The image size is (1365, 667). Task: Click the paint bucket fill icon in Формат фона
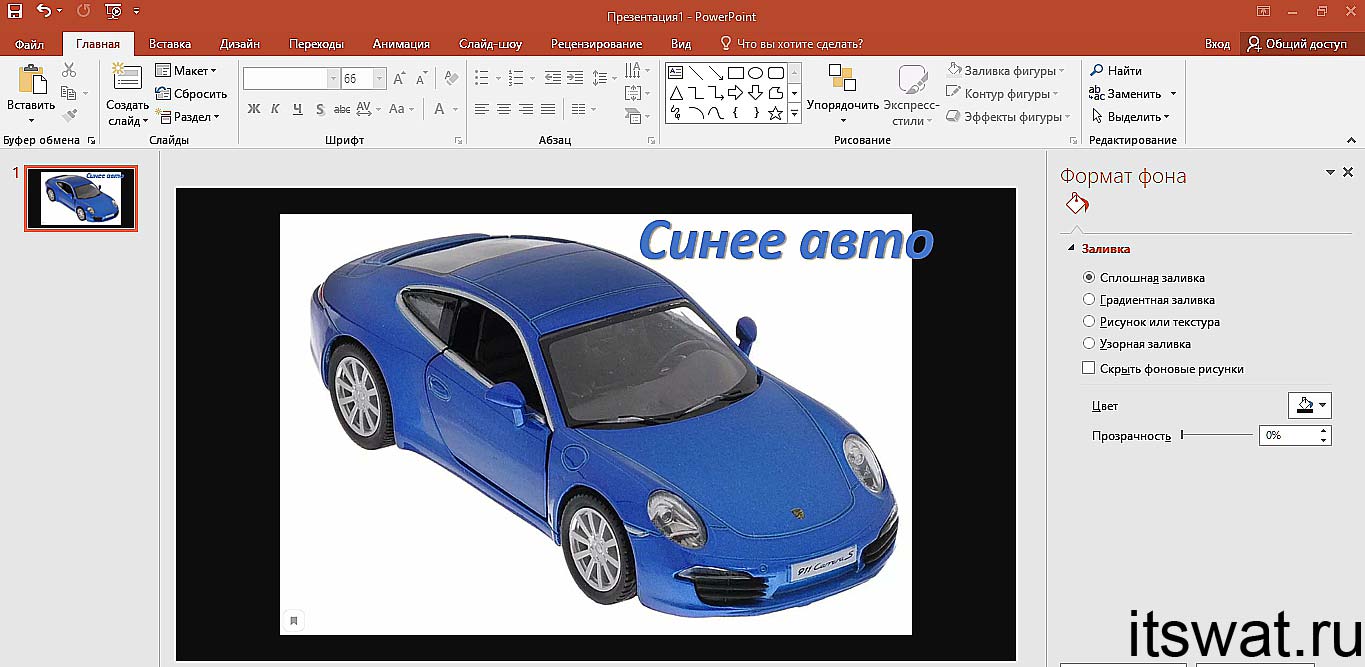pyautogui.click(x=1077, y=205)
